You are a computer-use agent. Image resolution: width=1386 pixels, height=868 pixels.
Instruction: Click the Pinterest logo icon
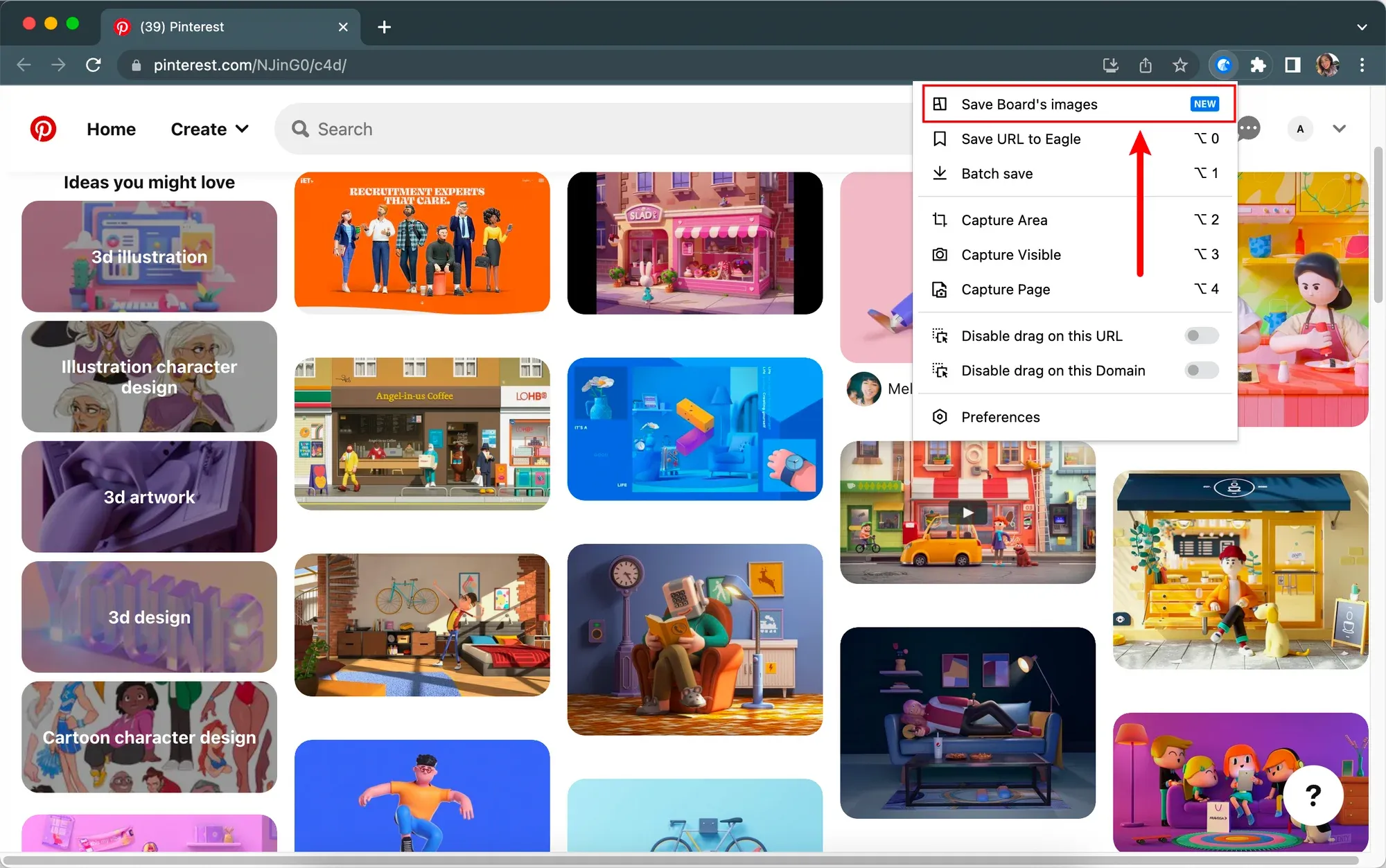click(43, 129)
